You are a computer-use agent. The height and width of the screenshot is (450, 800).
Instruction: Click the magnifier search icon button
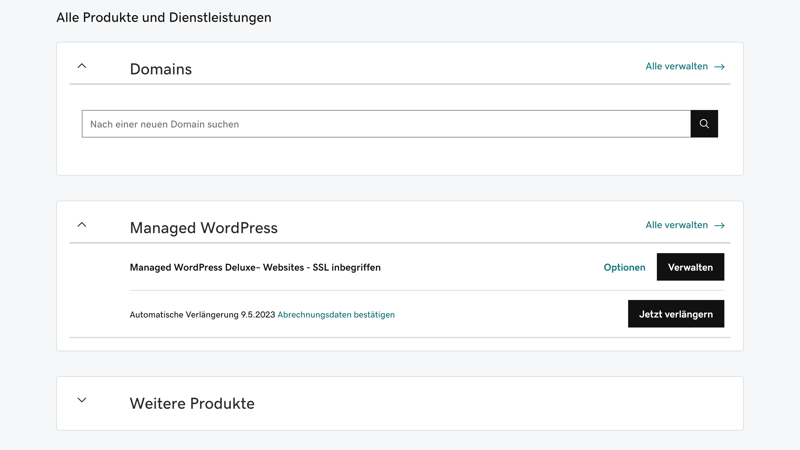pos(704,124)
